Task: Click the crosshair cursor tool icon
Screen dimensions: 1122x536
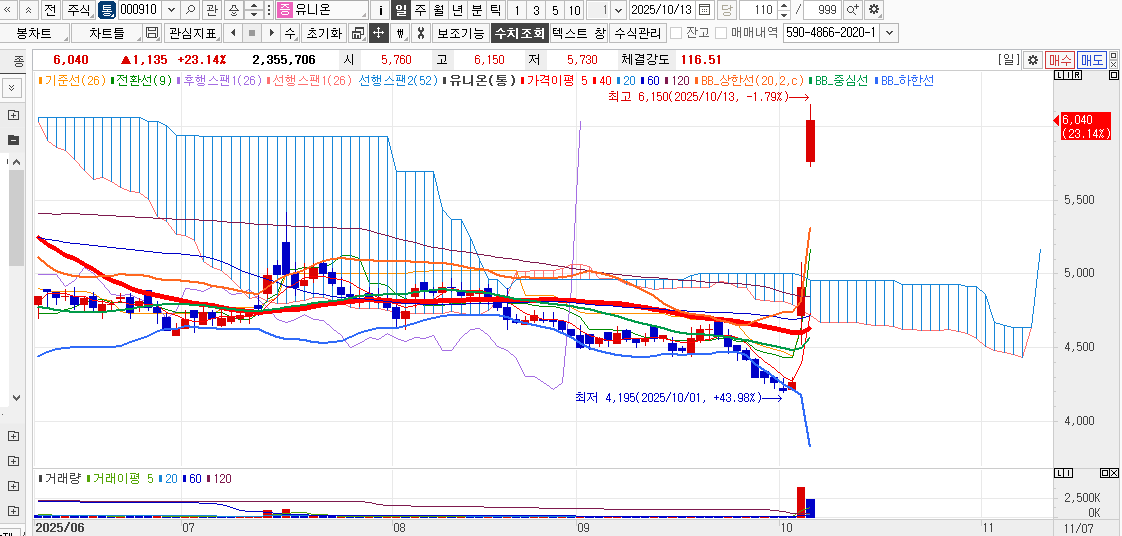Action: (379, 33)
